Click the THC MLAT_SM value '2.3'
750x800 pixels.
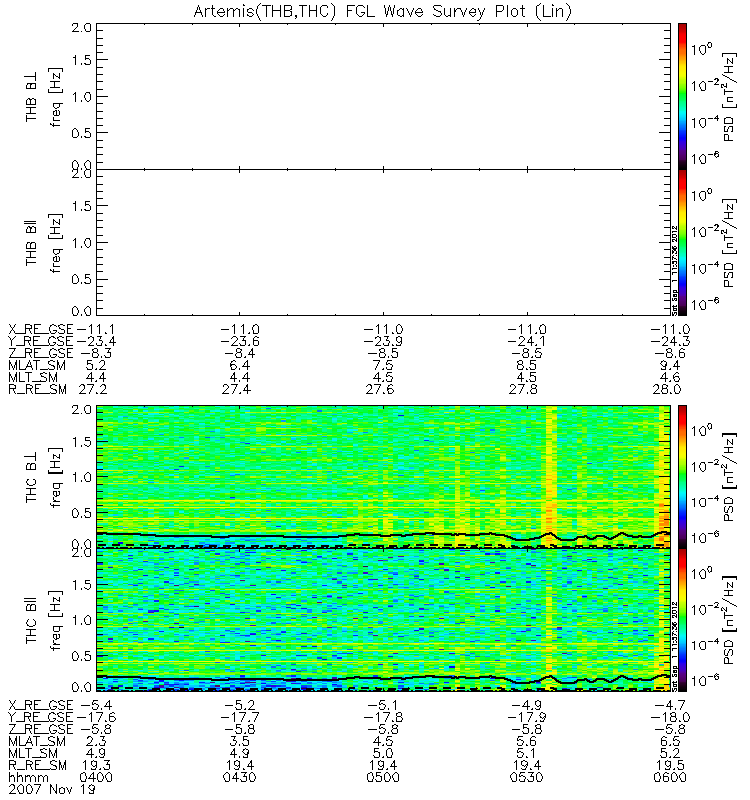click(96, 741)
